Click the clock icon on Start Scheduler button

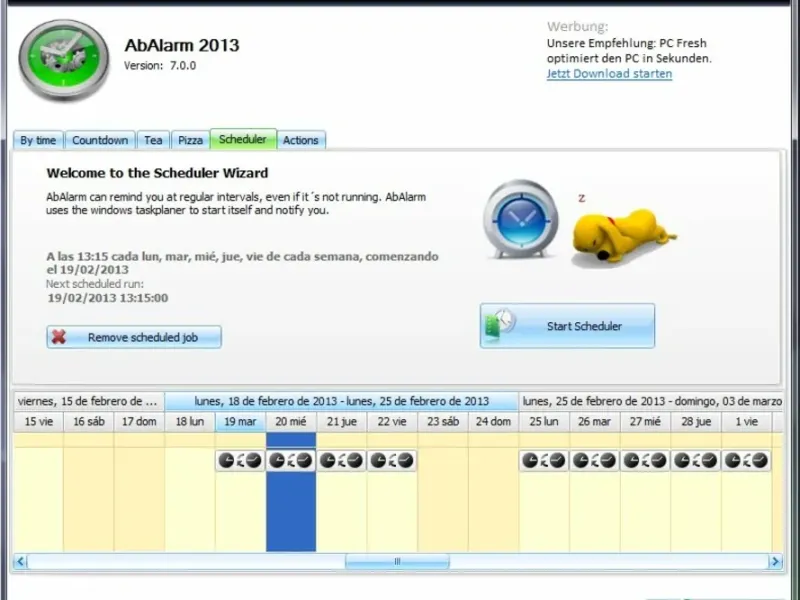(500, 324)
